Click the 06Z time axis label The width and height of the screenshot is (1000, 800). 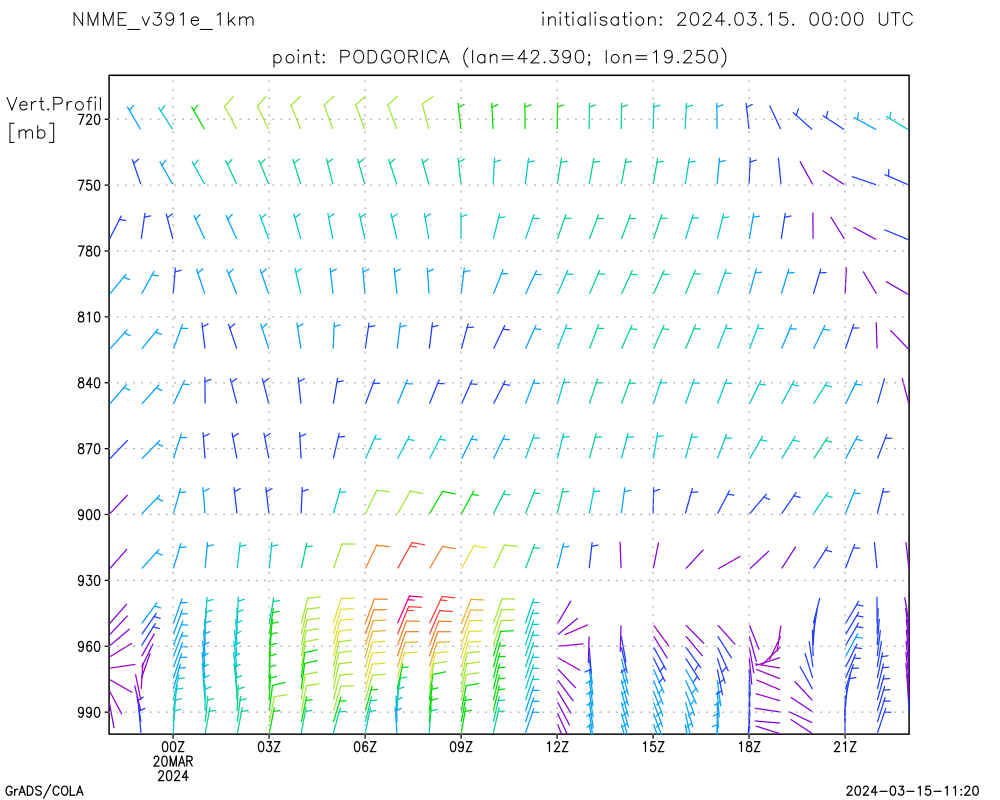[x=365, y=747]
